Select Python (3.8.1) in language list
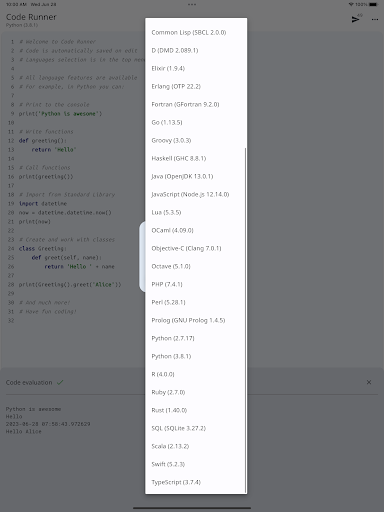Screen dimensions: 384x512 pyautogui.click(x=196, y=356)
